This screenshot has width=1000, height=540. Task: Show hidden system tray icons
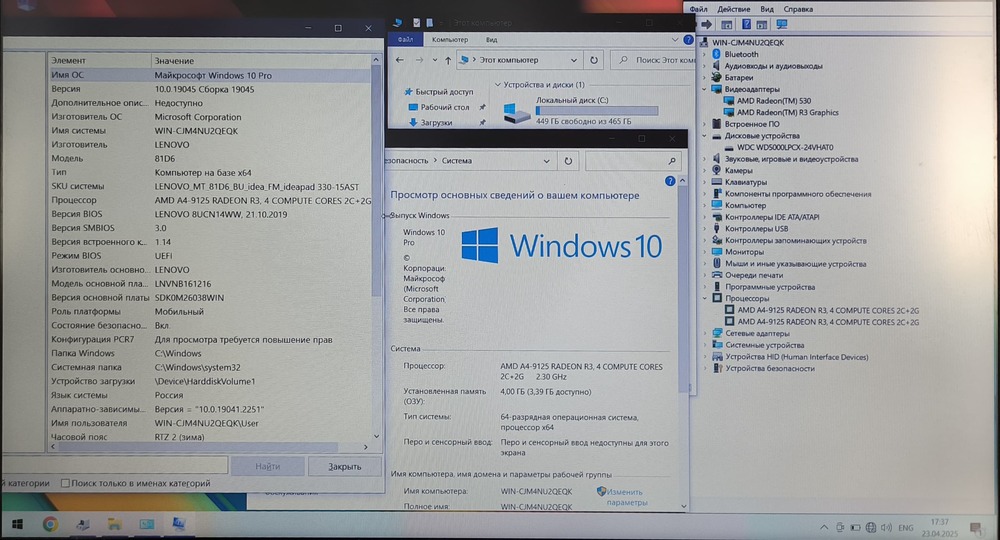[x=823, y=528]
